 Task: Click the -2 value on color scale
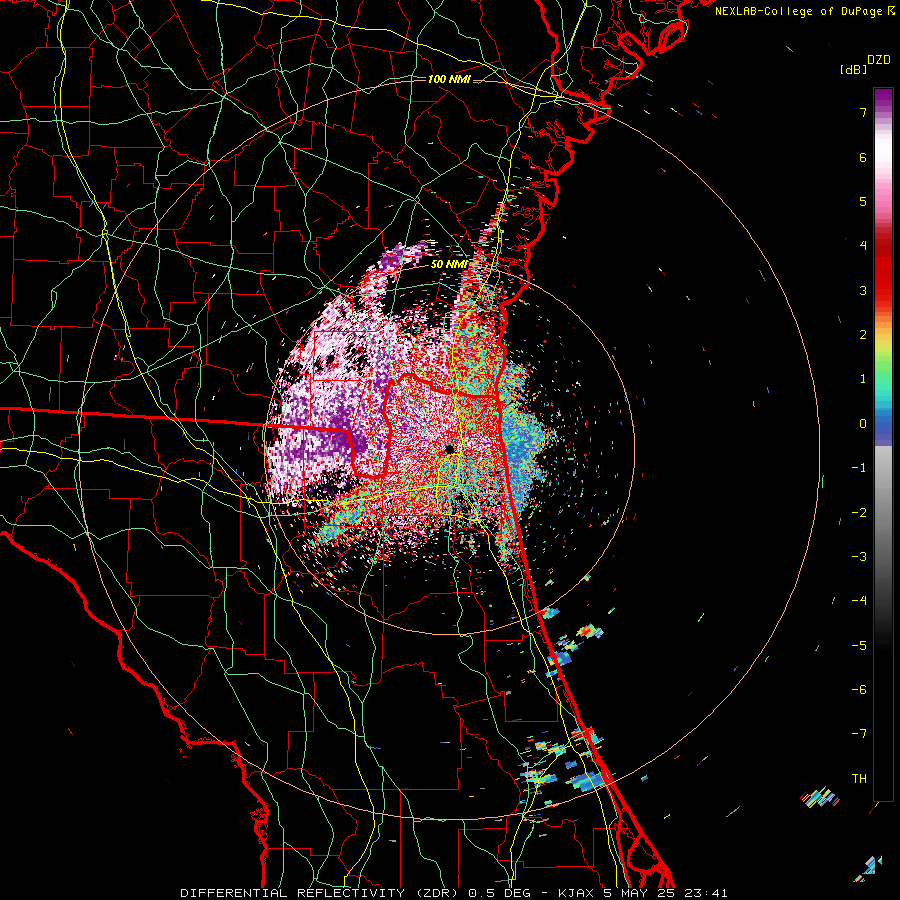(859, 513)
